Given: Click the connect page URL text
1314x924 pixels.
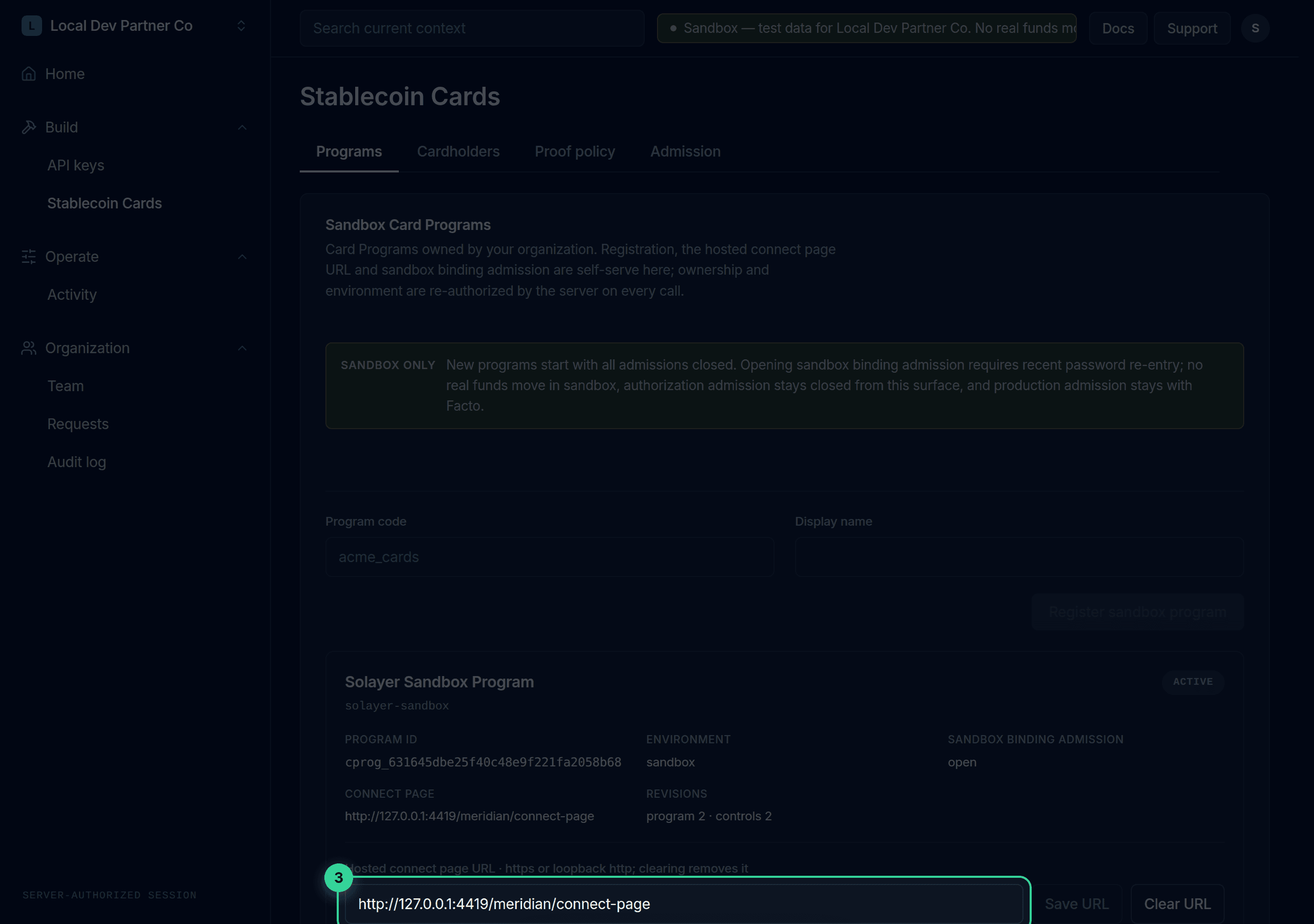Looking at the screenshot, I should (469, 816).
